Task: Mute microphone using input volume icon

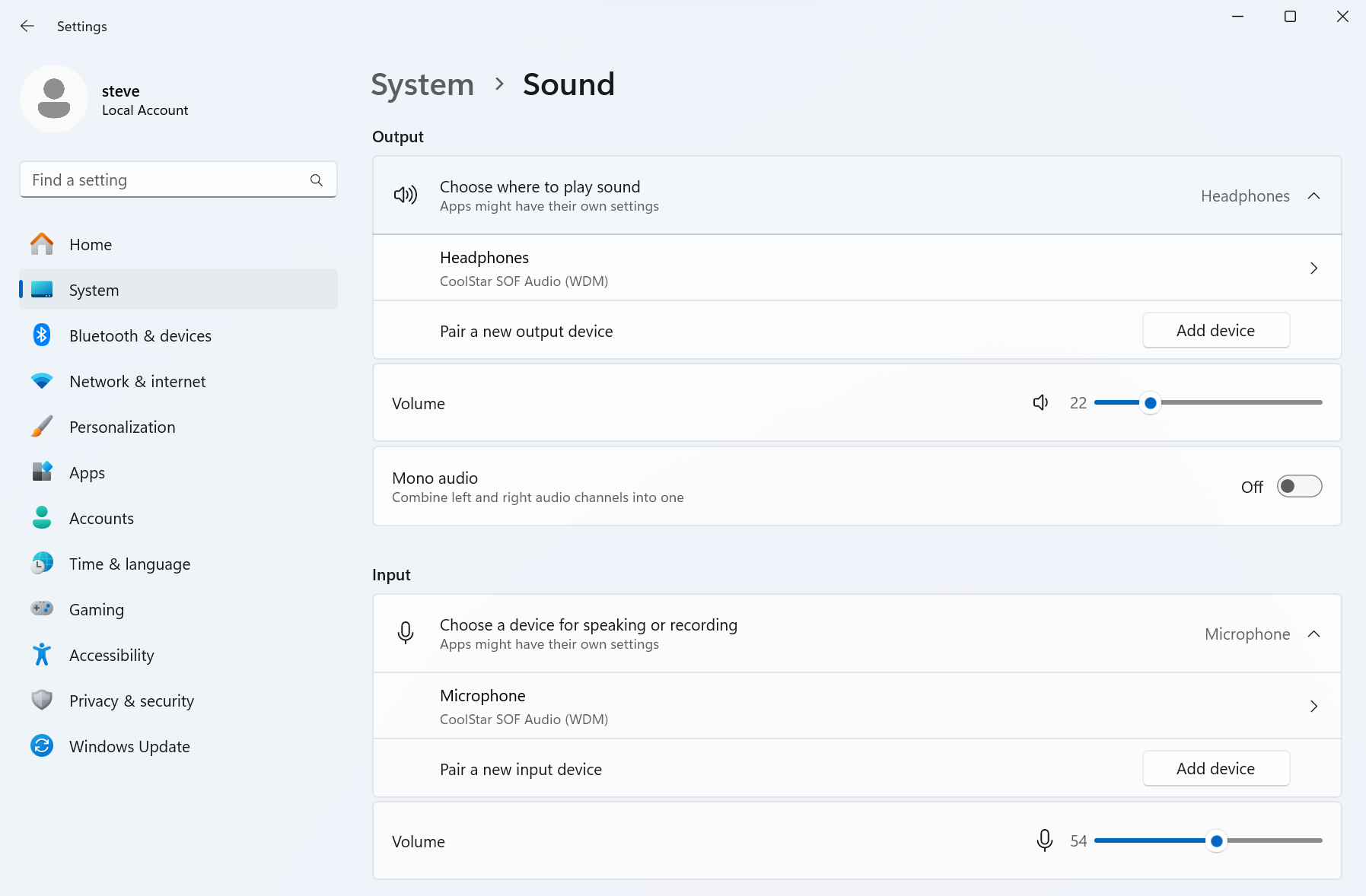Action: (1045, 840)
